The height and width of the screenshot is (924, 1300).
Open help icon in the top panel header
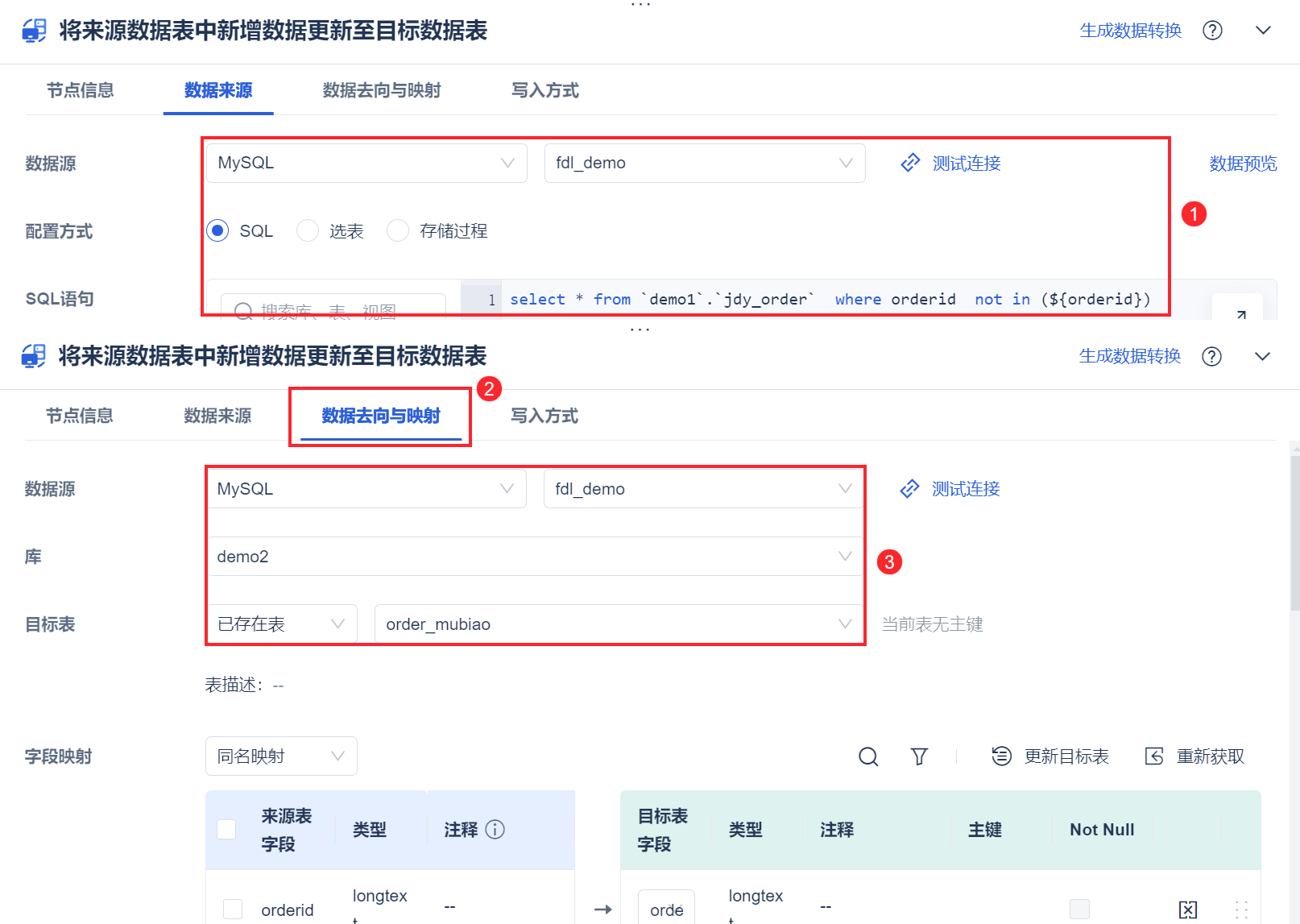point(1212,31)
